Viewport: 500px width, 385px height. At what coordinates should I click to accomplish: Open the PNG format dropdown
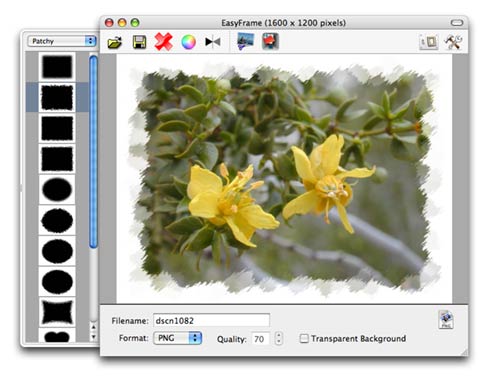tap(178, 338)
